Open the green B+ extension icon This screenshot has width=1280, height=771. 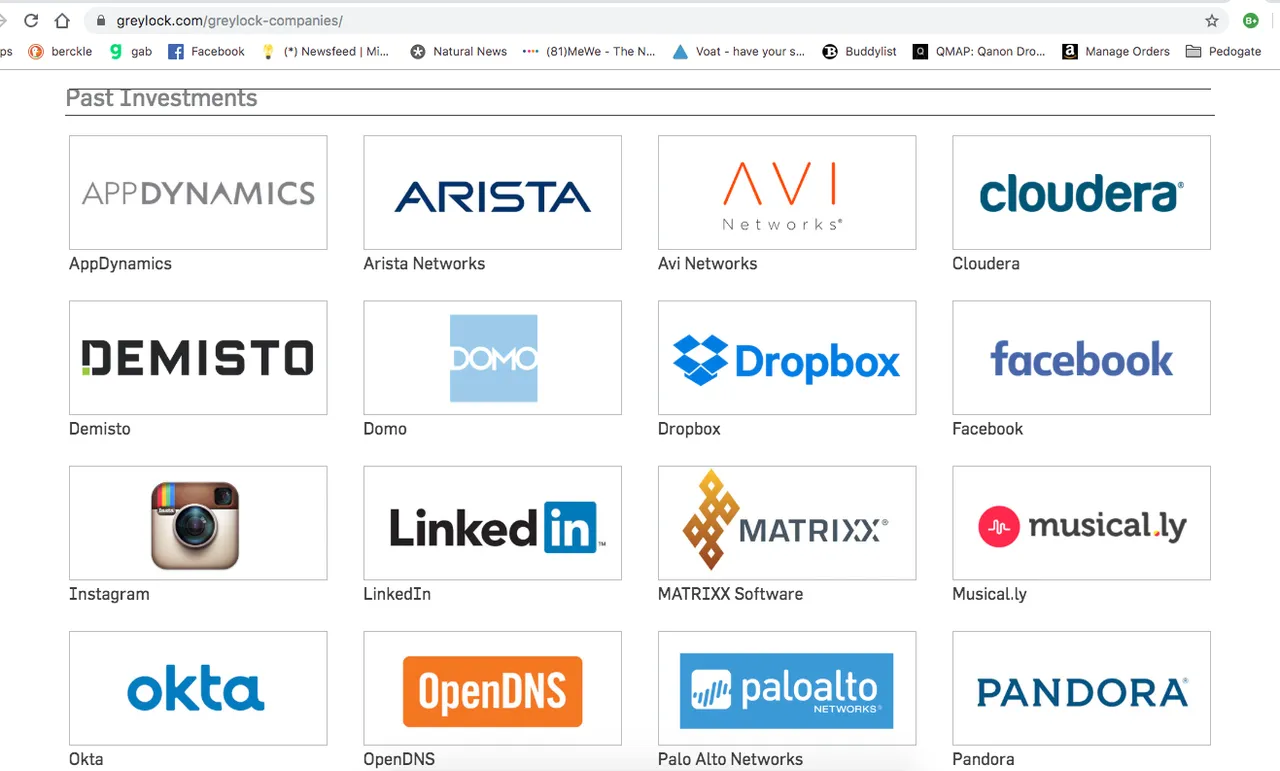pyautogui.click(x=1250, y=20)
